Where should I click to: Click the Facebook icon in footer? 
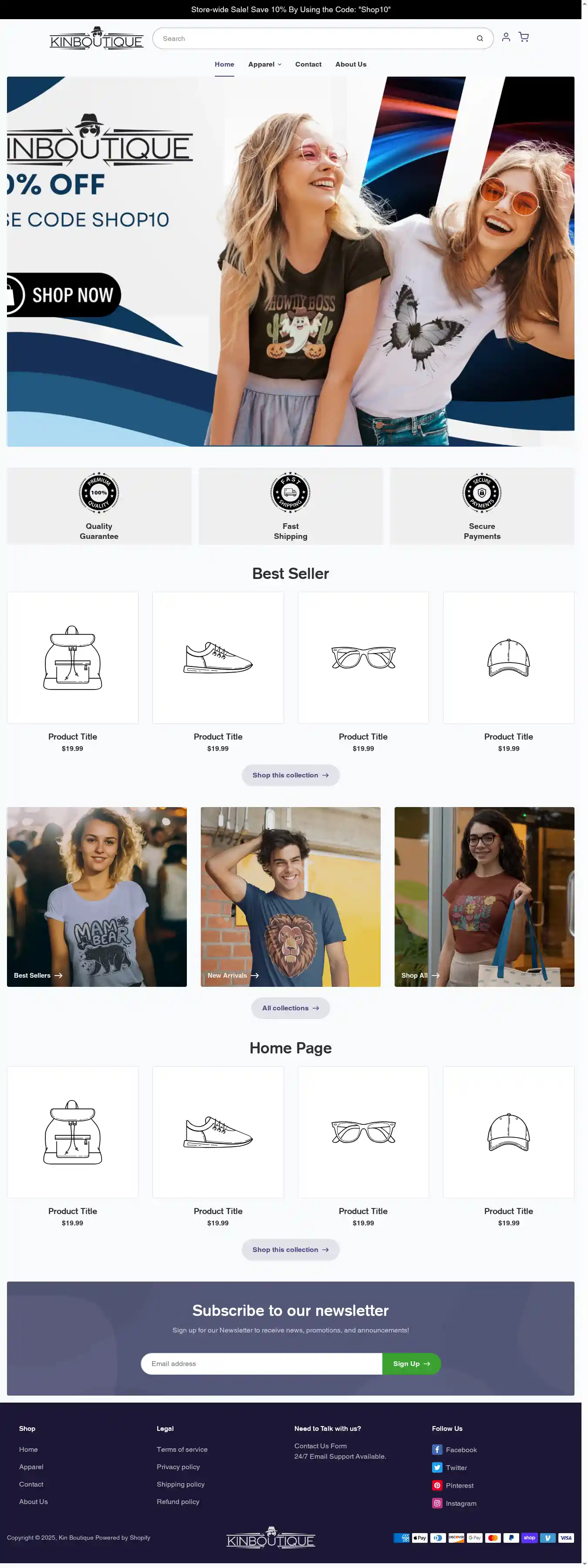[x=437, y=1449]
